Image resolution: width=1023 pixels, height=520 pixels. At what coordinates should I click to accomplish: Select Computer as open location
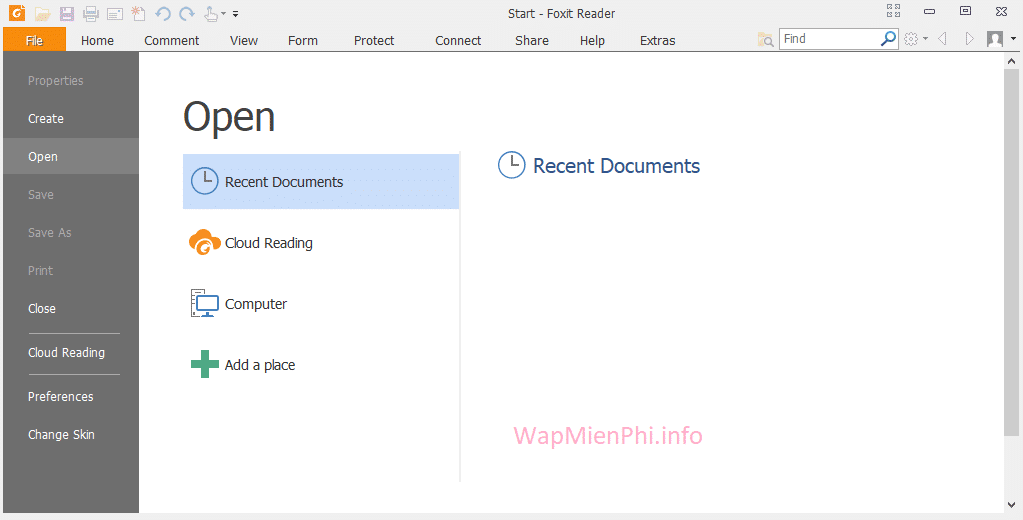click(x=321, y=304)
